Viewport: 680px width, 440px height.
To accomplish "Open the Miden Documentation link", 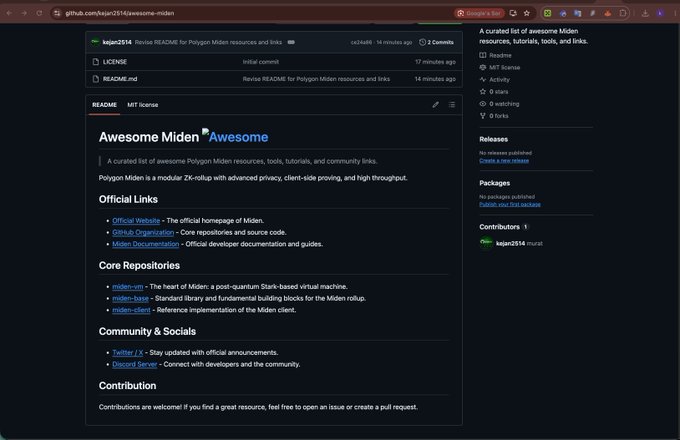I will tap(146, 244).
